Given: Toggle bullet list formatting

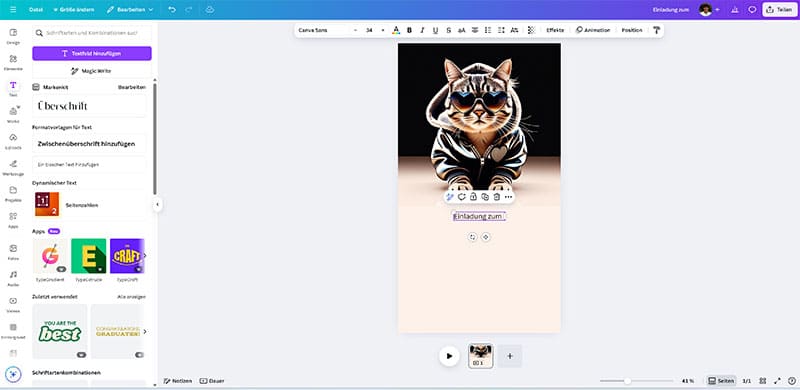Looking at the screenshot, I should tap(488, 31).
